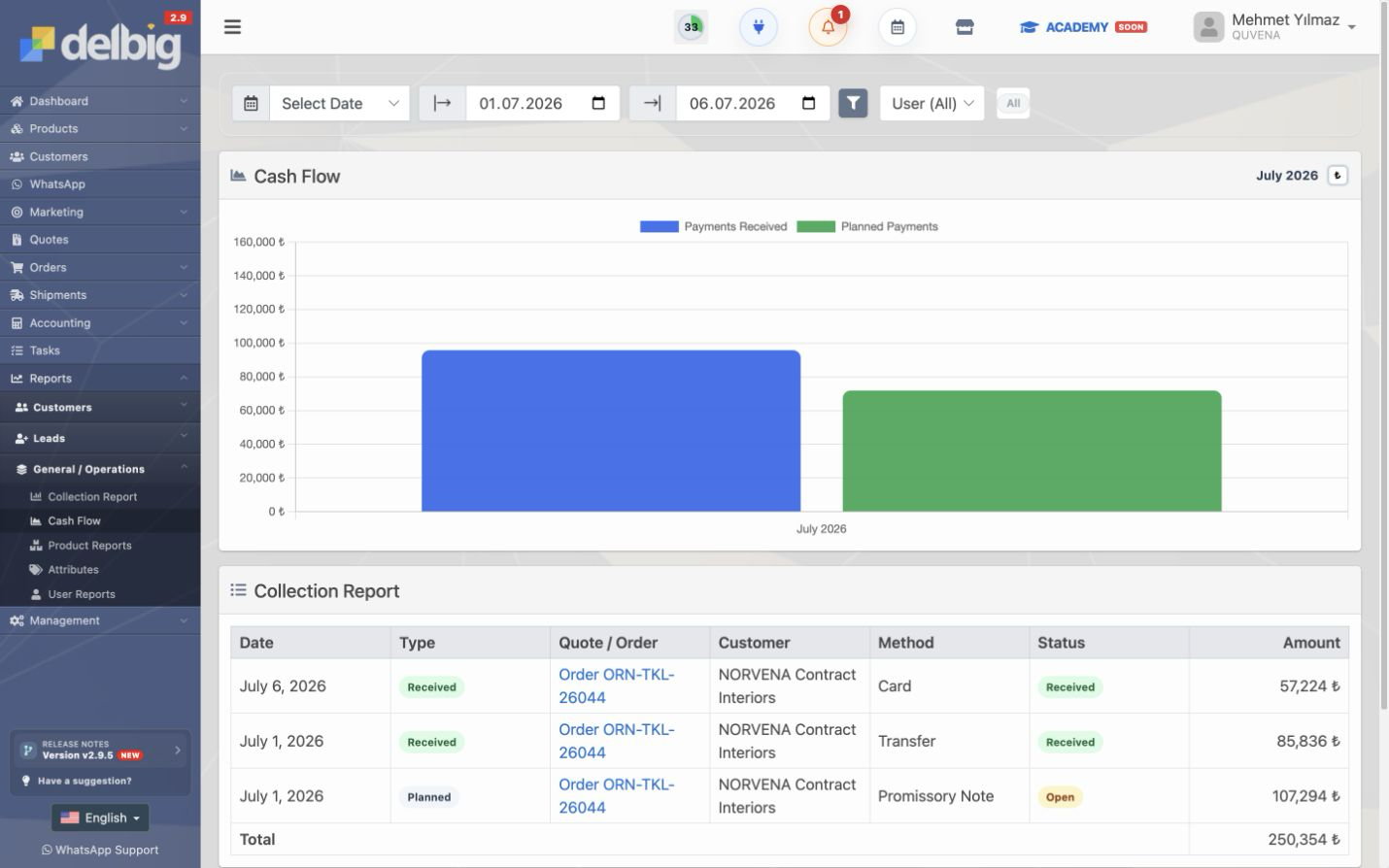Expand Mehmet Yılmaz account menu

pos(1275,27)
